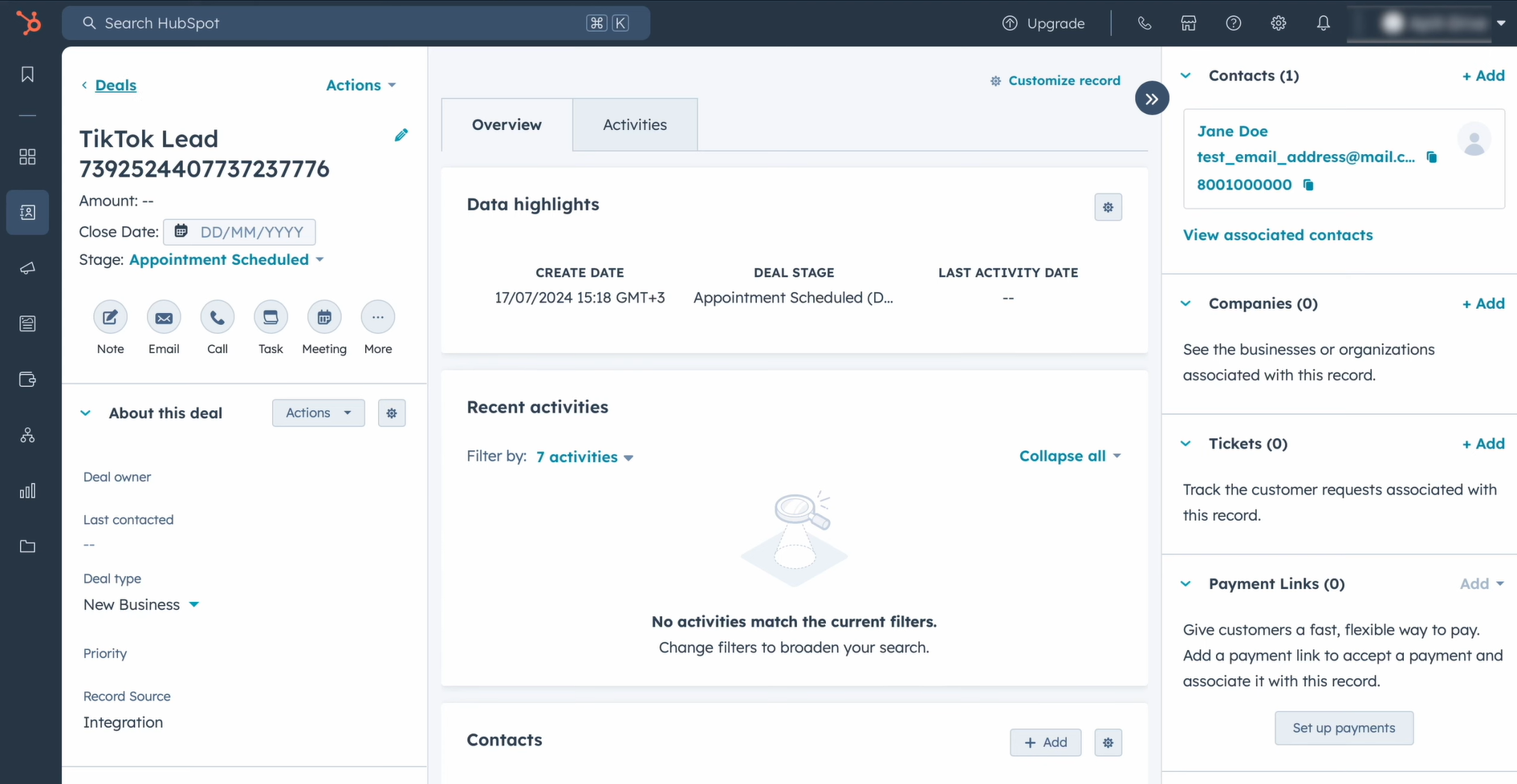The image size is (1517, 784).
Task: Click the phone number 8001000000
Action: [1244, 185]
